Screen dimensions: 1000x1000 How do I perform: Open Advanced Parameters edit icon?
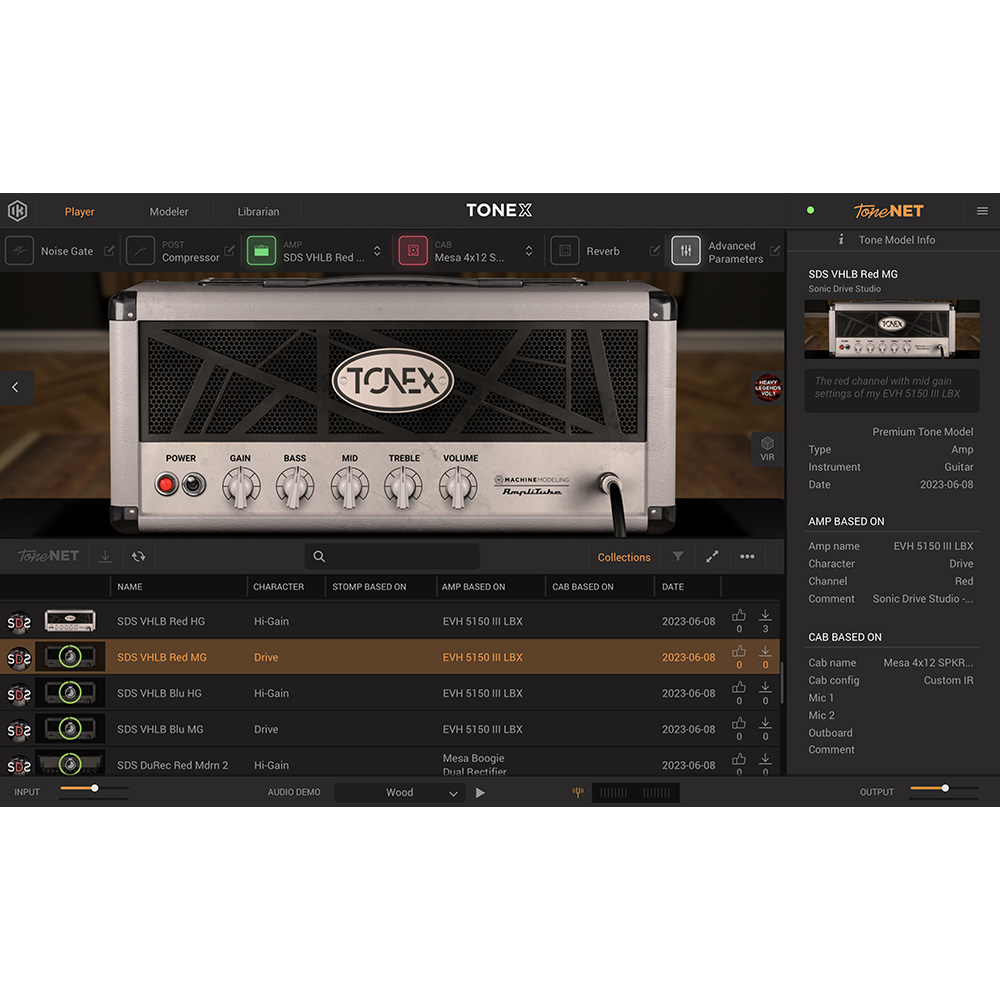click(775, 251)
